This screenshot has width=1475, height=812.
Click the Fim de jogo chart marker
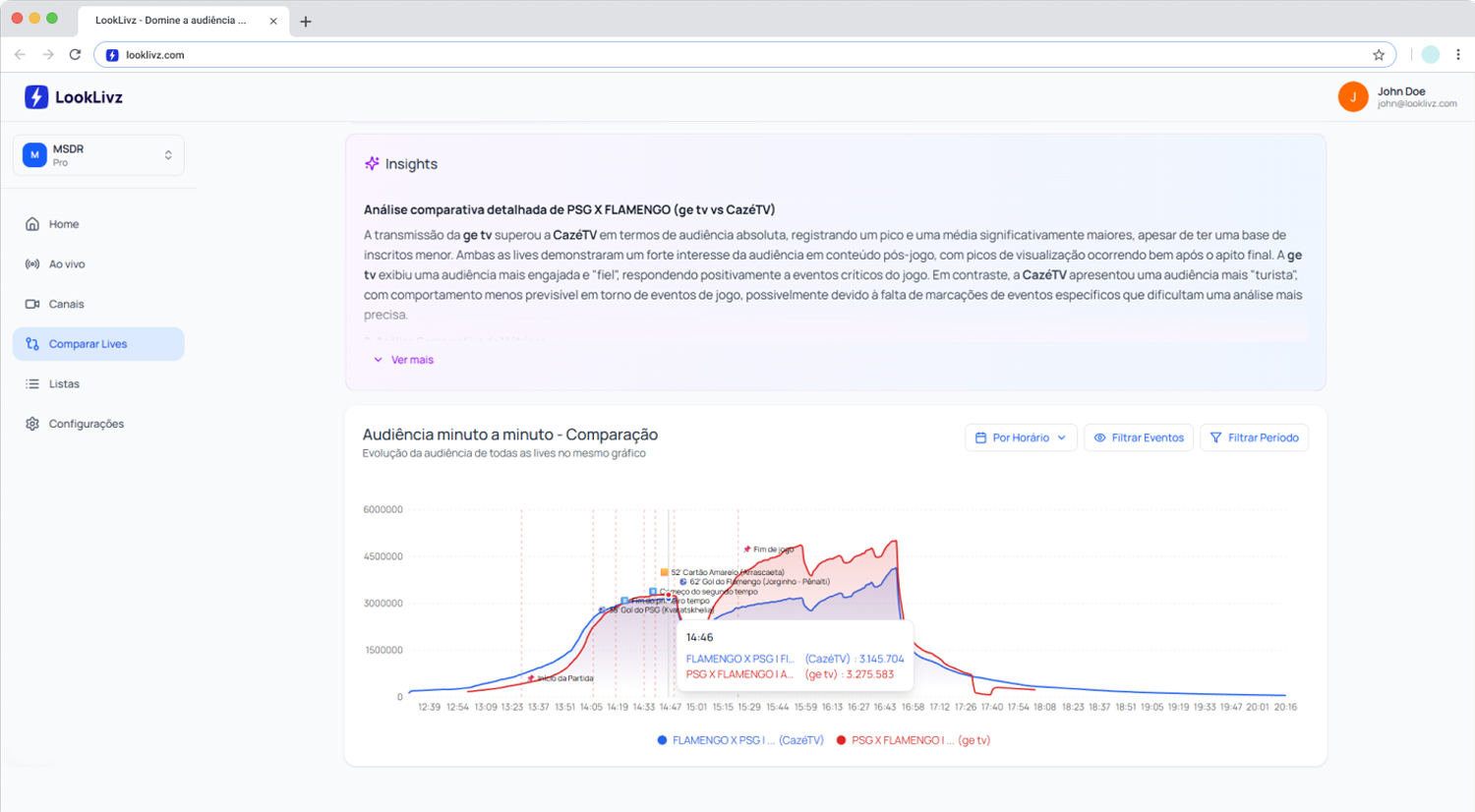click(x=747, y=549)
